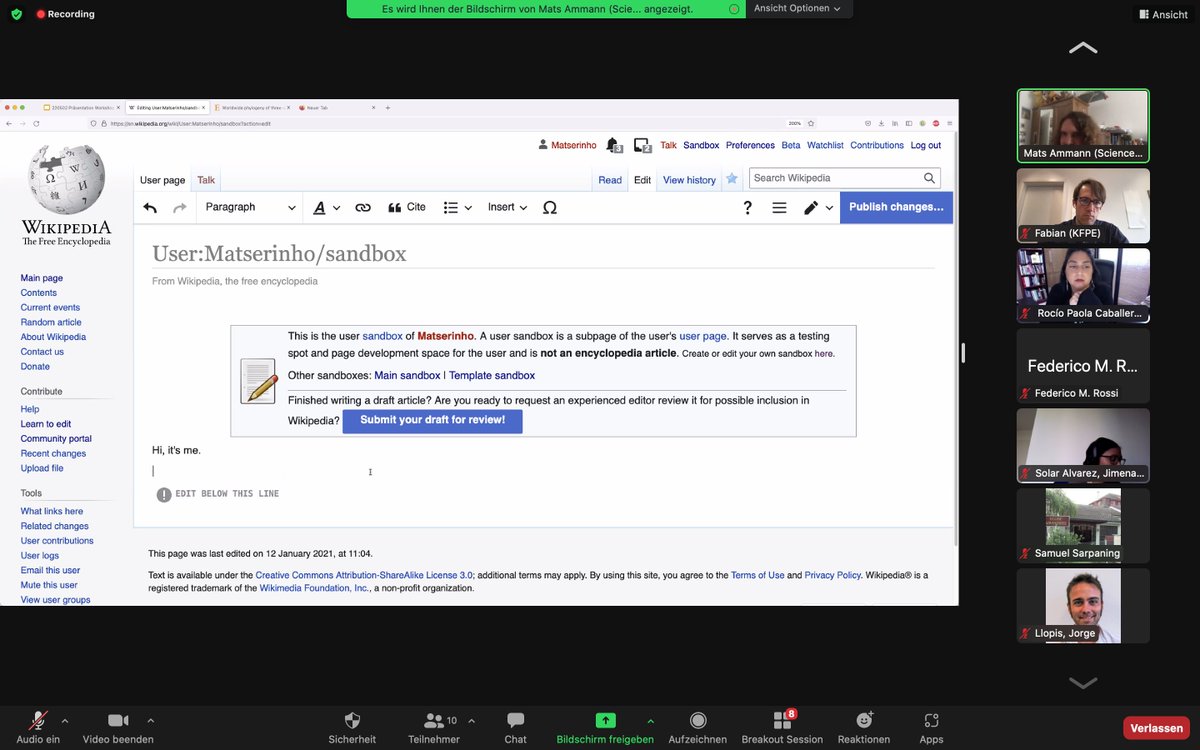This screenshot has height=750, width=1200.
Task: Open page options hamburger menu
Action: pos(779,208)
